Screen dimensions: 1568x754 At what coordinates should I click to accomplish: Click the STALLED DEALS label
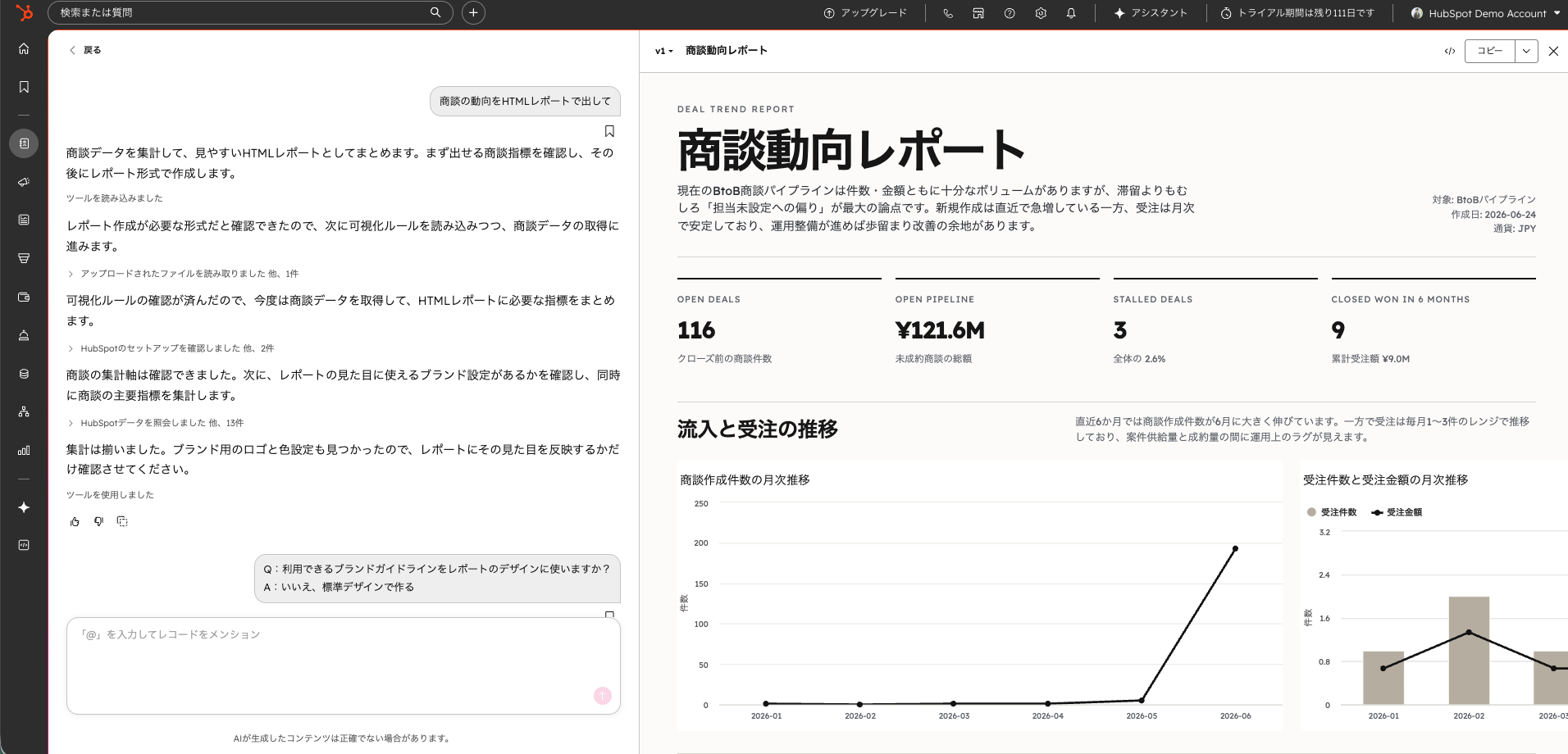(1153, 300)
